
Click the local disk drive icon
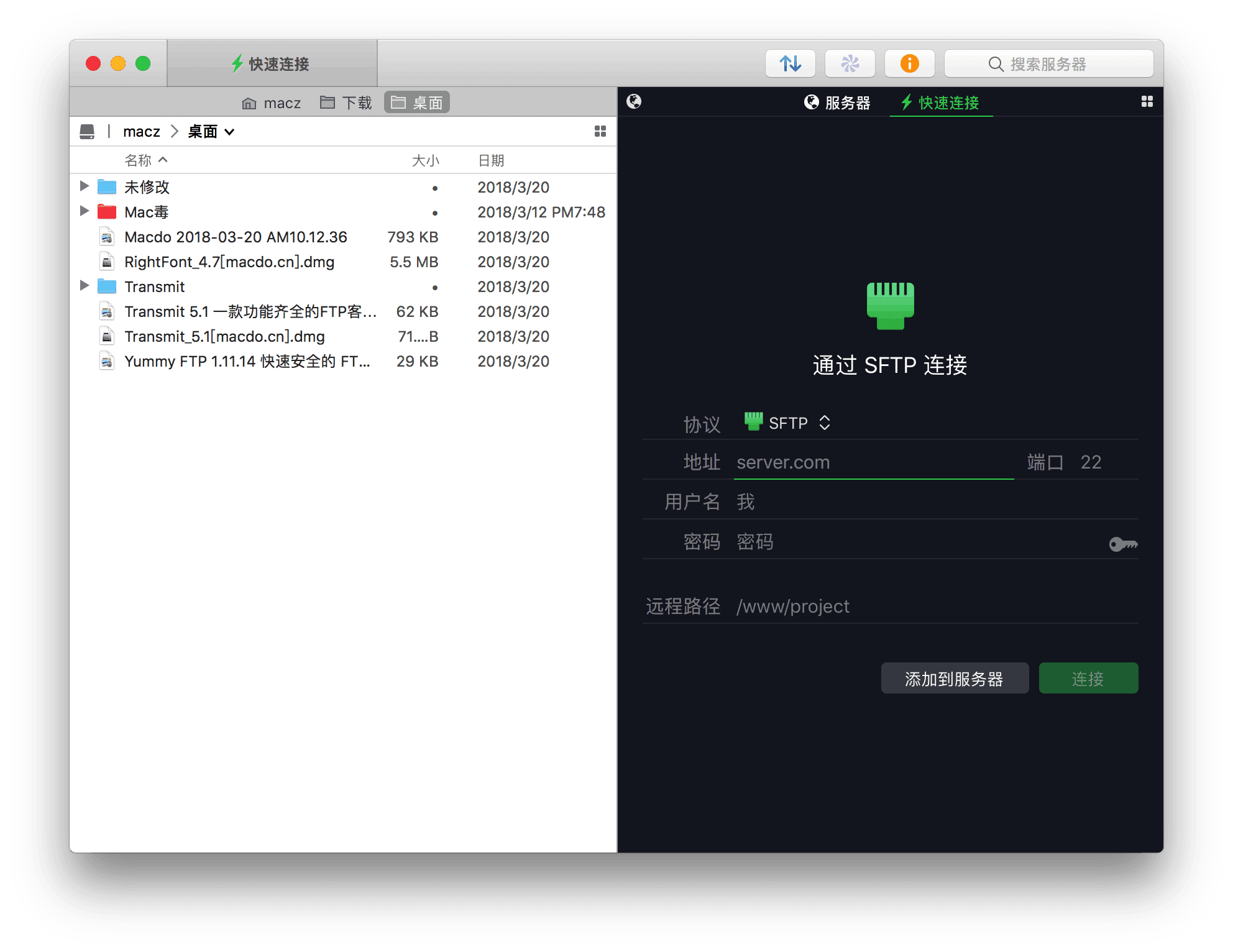[x=87, y=132]
